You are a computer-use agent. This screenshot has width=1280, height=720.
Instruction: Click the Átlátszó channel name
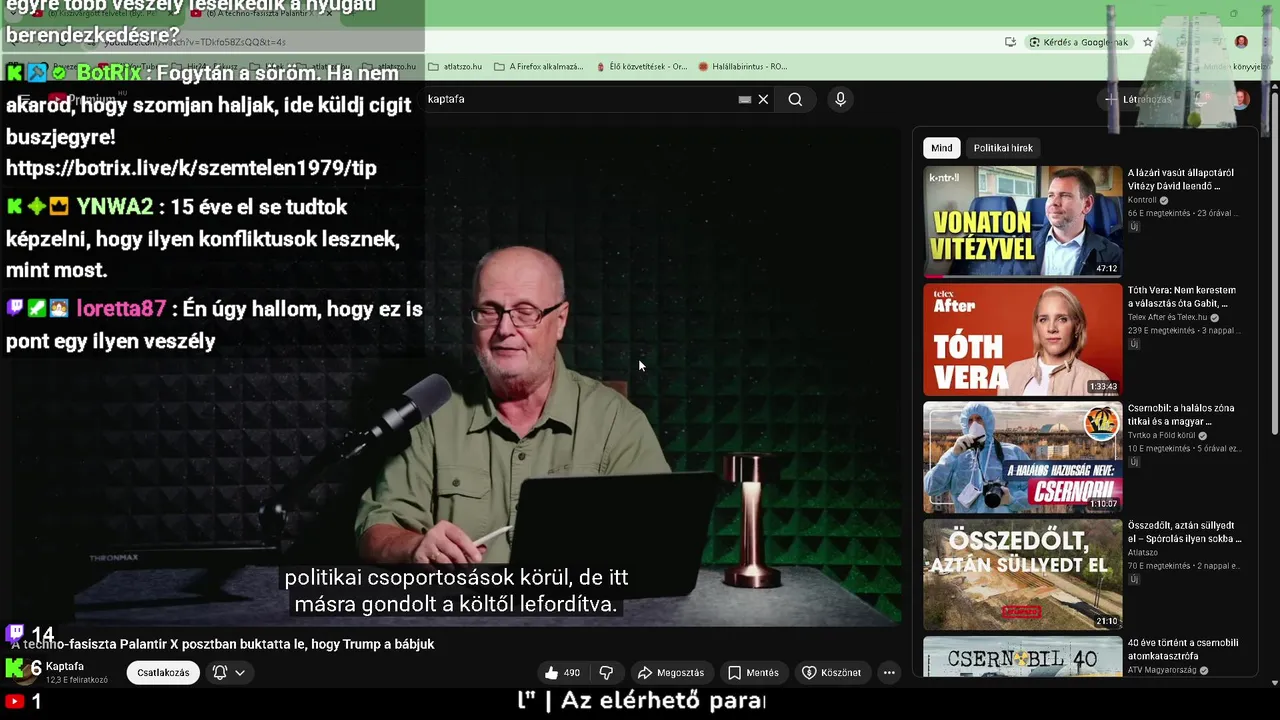[x=1143, y=553]
